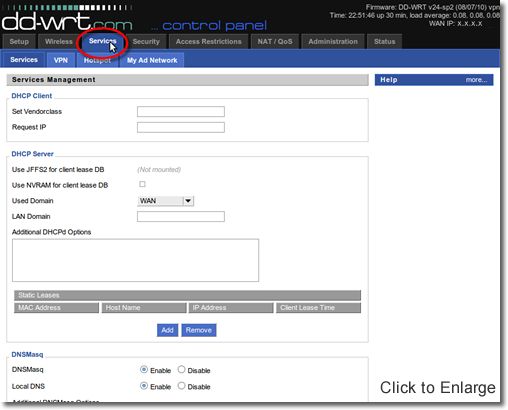Click the Add static lease button
This screenshot has height=410, width=508.
tap(167, 330)
